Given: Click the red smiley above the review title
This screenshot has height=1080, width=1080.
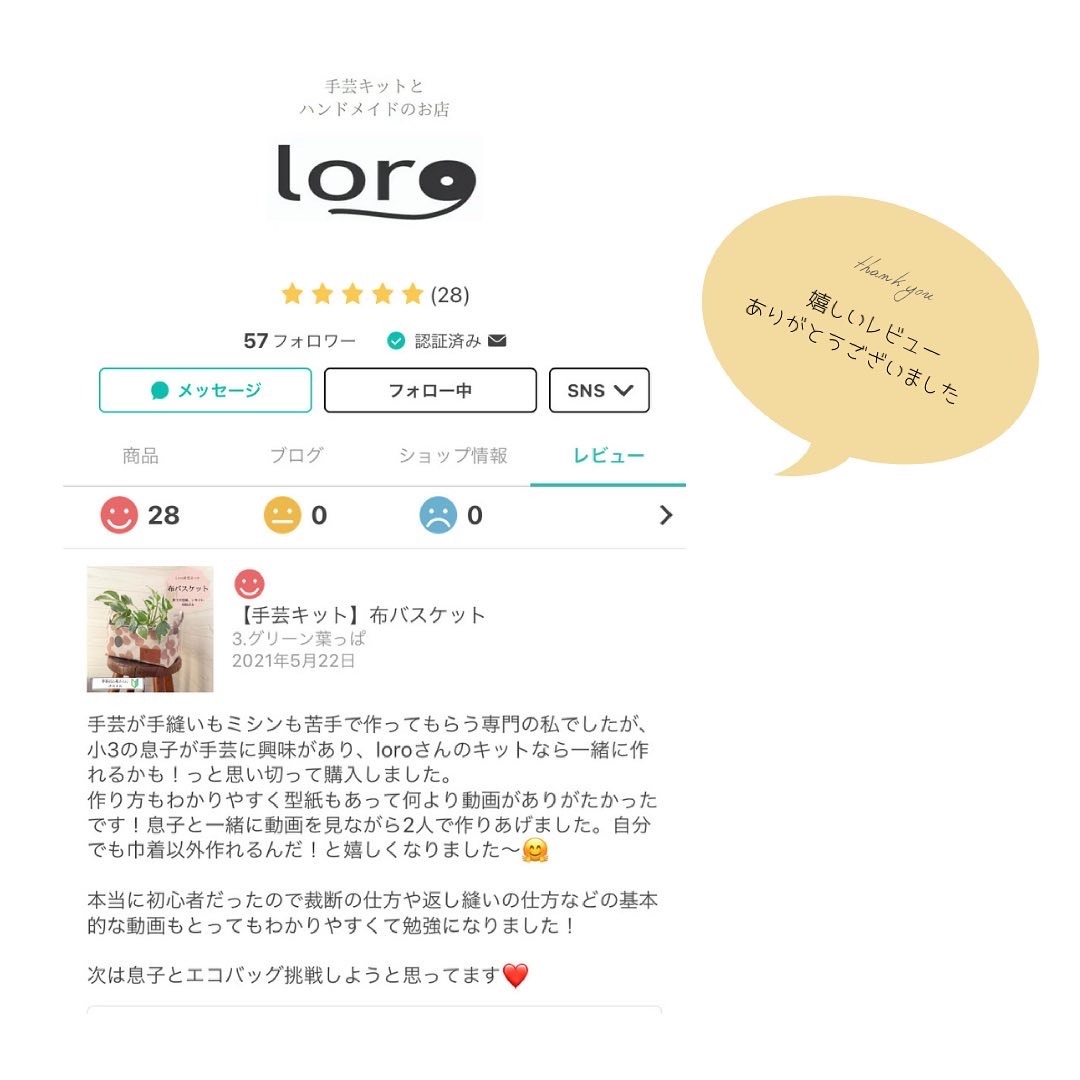Looking at the screenshot, I should 249,583.
